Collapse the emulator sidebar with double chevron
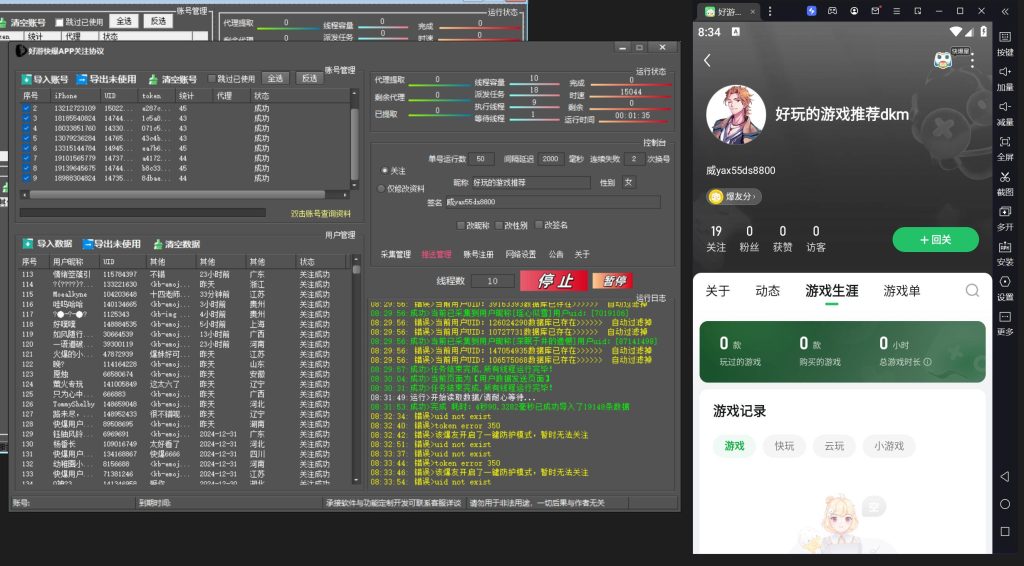The height and width of the screenshot is (566, 1024). 1005,11
